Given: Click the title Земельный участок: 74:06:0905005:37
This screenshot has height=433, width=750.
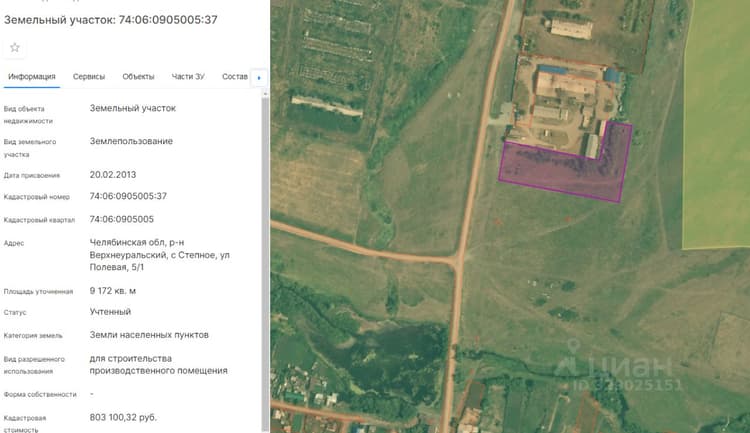Looking at the screenshot, I should click(x=110, y=20).
